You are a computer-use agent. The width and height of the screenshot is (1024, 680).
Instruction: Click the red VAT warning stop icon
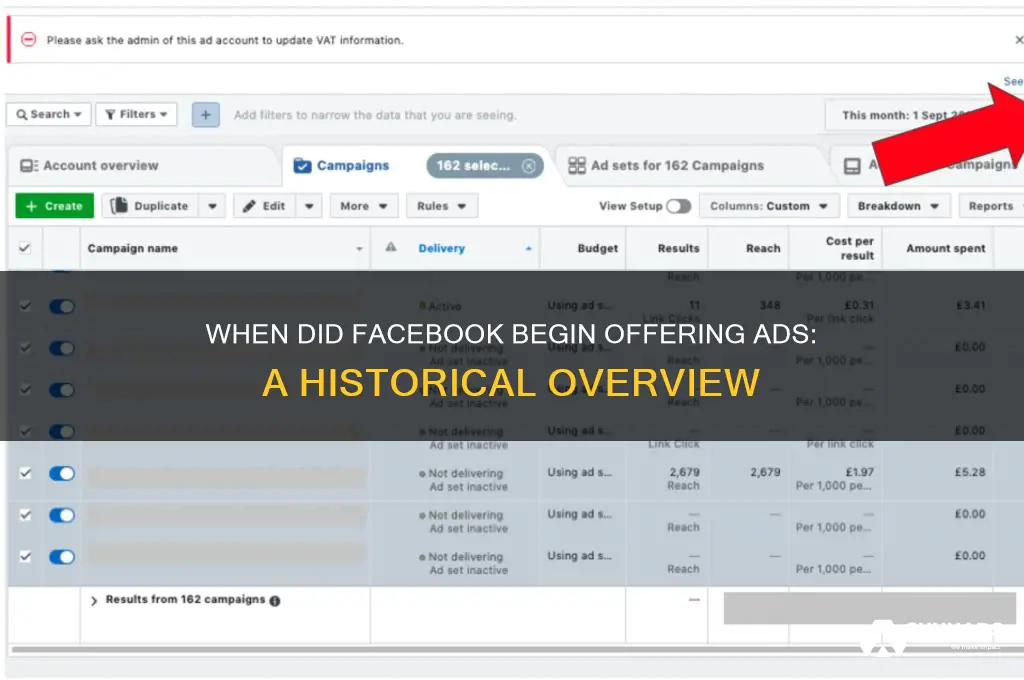click(x=28, y=40)
